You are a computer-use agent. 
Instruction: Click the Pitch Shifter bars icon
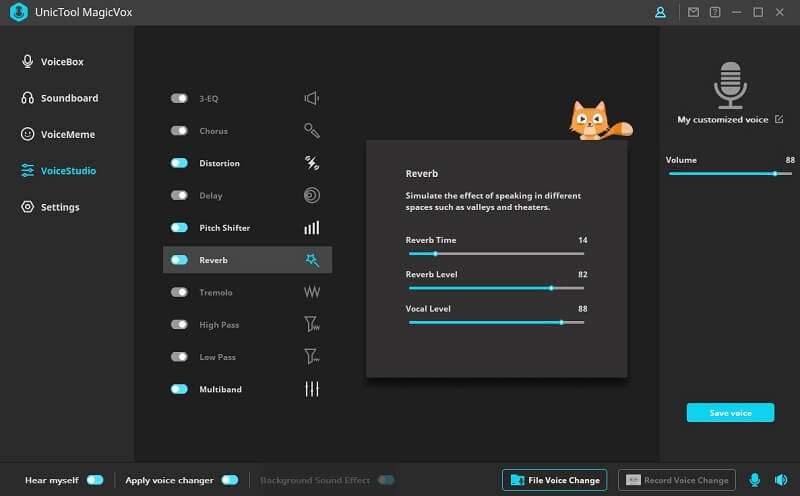[x=311, y=228]
